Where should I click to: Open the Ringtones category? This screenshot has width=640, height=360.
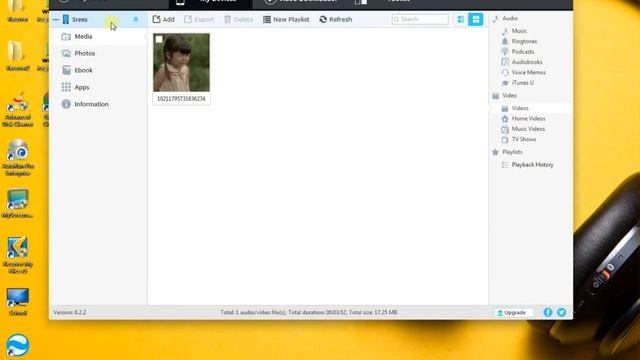click(524, 41)
